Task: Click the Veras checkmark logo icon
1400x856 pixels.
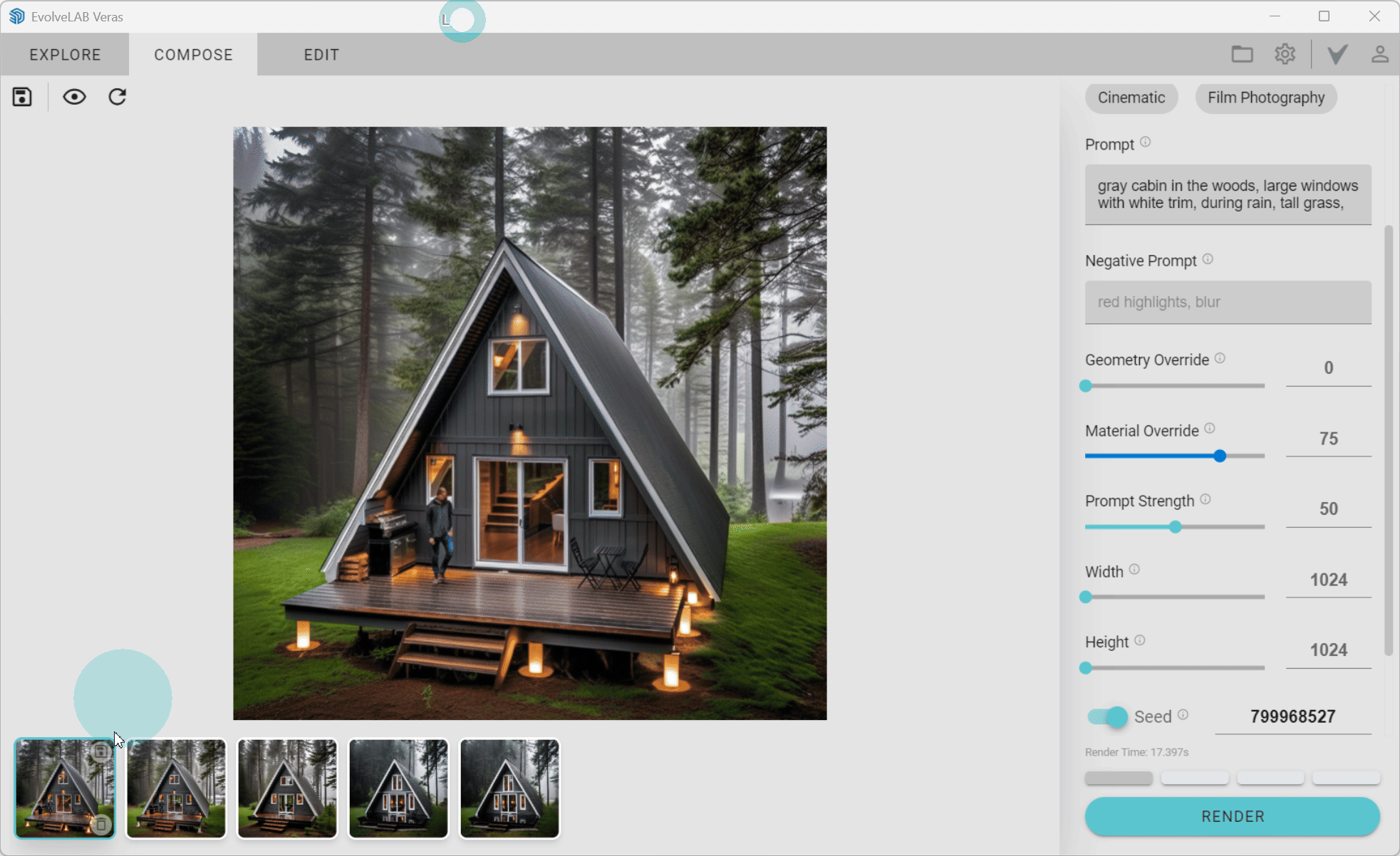Action: tap(1335, 53)
